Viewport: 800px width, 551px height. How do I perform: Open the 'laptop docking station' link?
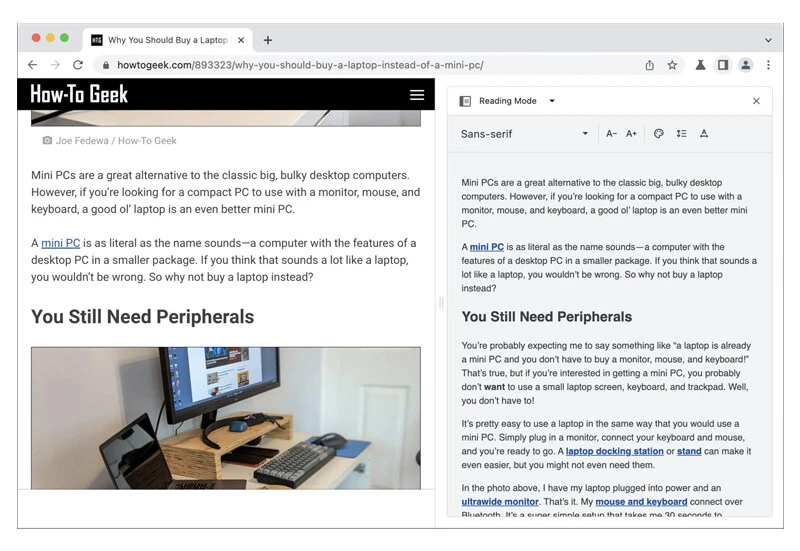pos(615,451)
